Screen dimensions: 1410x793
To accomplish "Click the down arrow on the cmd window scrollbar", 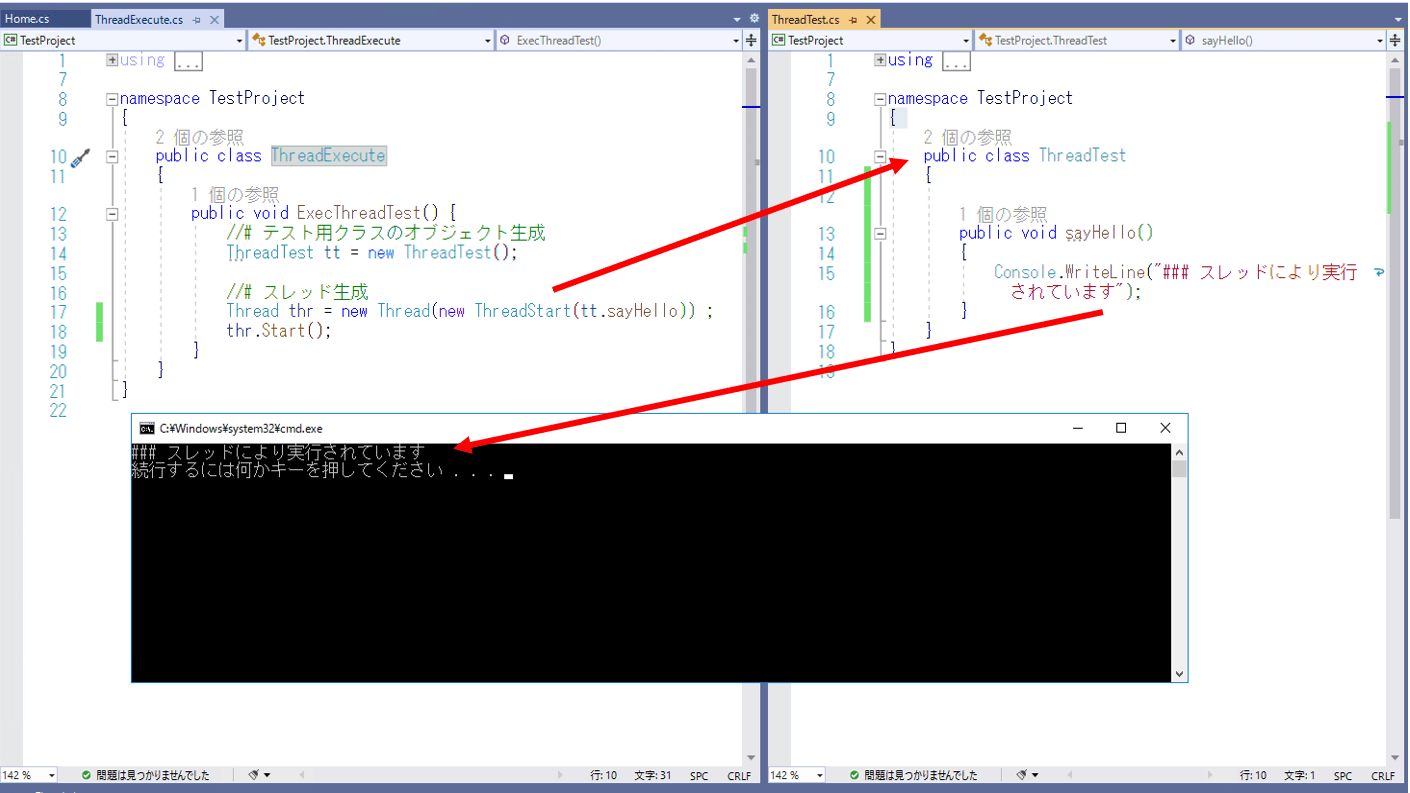I will coord(1179,673).
